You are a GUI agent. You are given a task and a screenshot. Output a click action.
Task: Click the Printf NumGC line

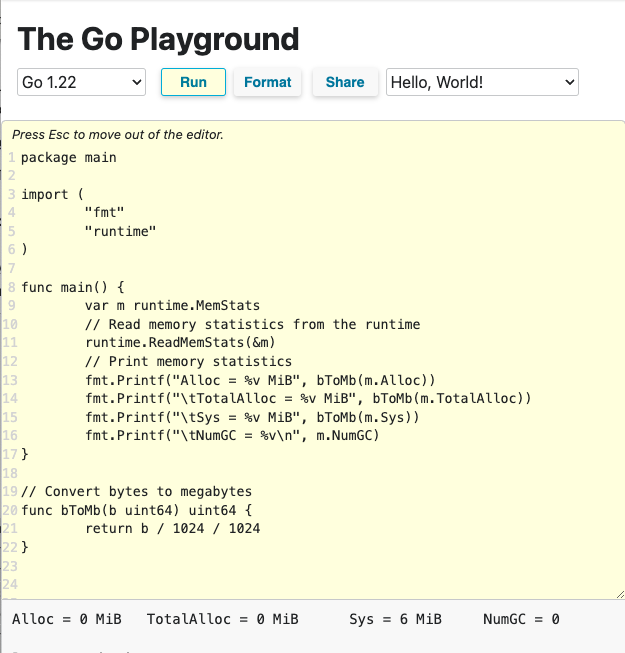pos(232,435)
